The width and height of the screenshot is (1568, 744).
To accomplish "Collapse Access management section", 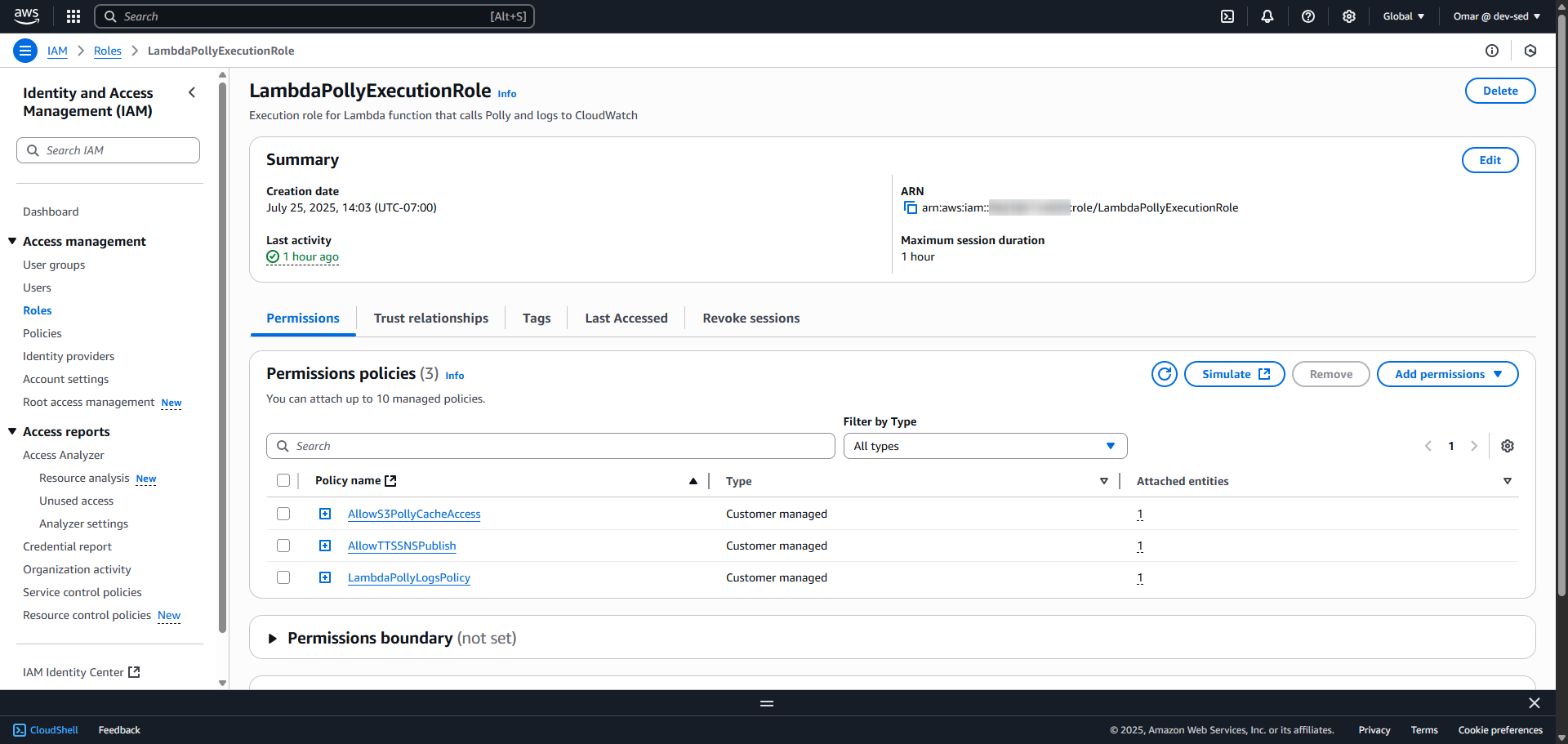I will [x=12, y=241].
